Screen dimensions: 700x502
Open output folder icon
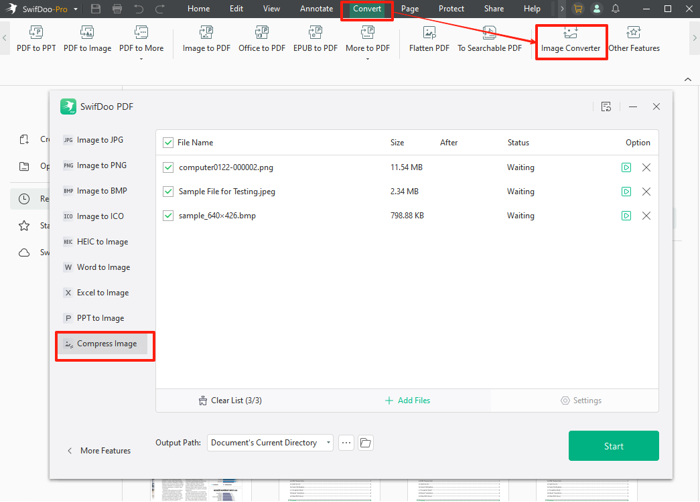[366, 443]
